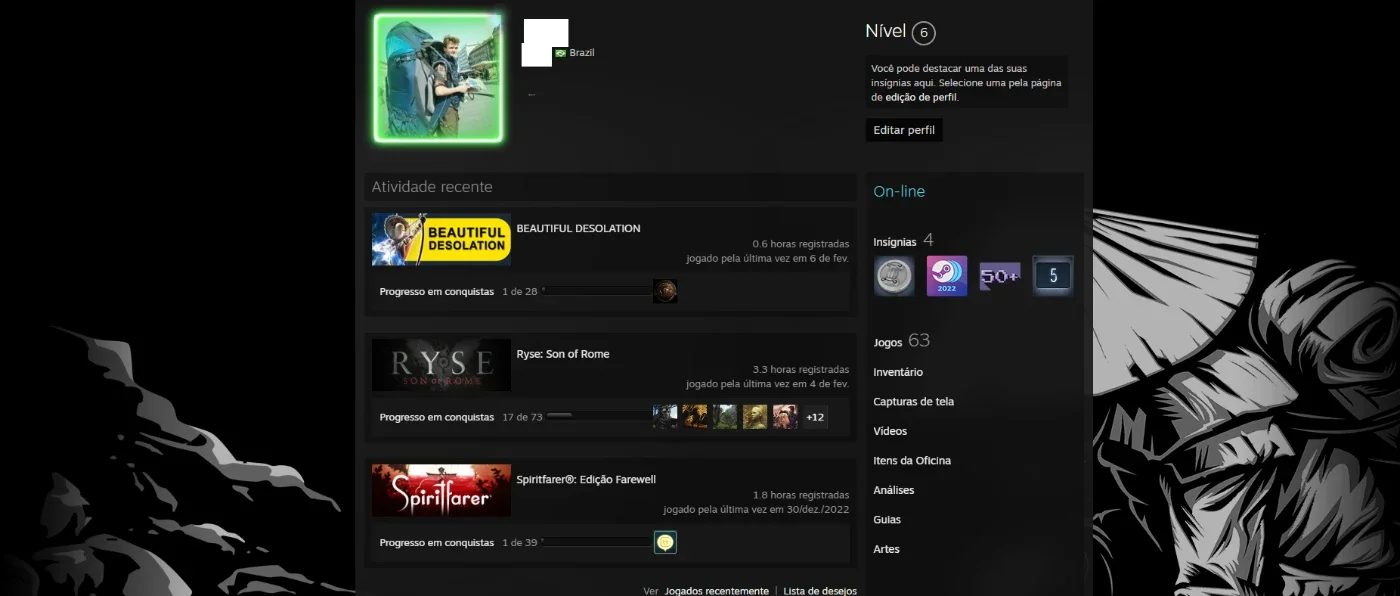Open the Jogados recentemente link
The width and height of the screenshot is (1400, 596).
716,591
